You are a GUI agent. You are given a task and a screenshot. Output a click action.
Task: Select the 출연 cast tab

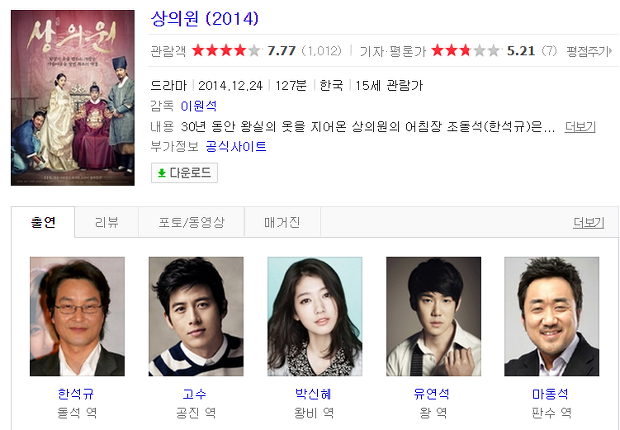pyautogui.click(x=43, y=222)
